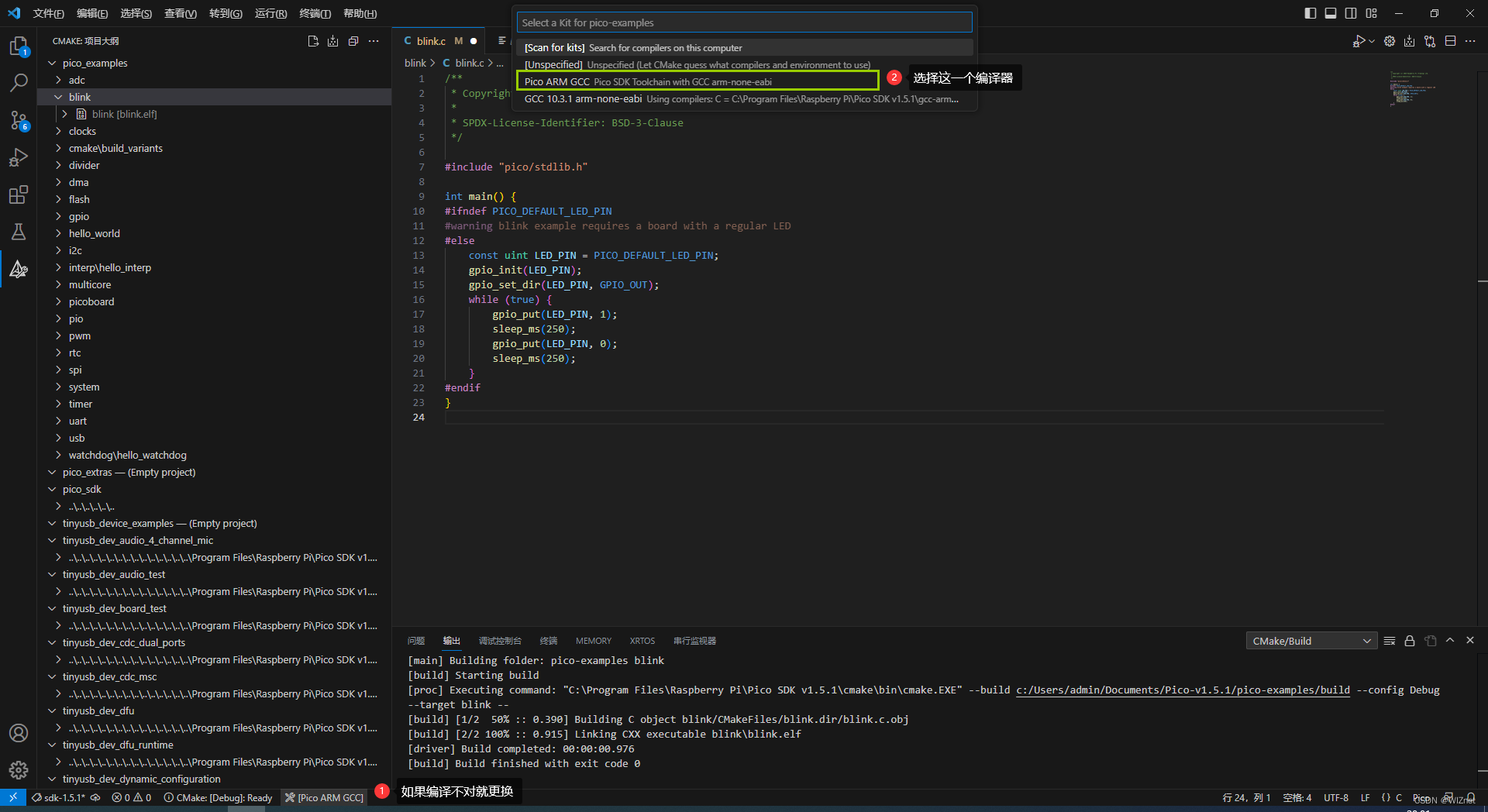Open the Accounts icon in activity bar
The image size is (1488, 812).
click(19, 733)
